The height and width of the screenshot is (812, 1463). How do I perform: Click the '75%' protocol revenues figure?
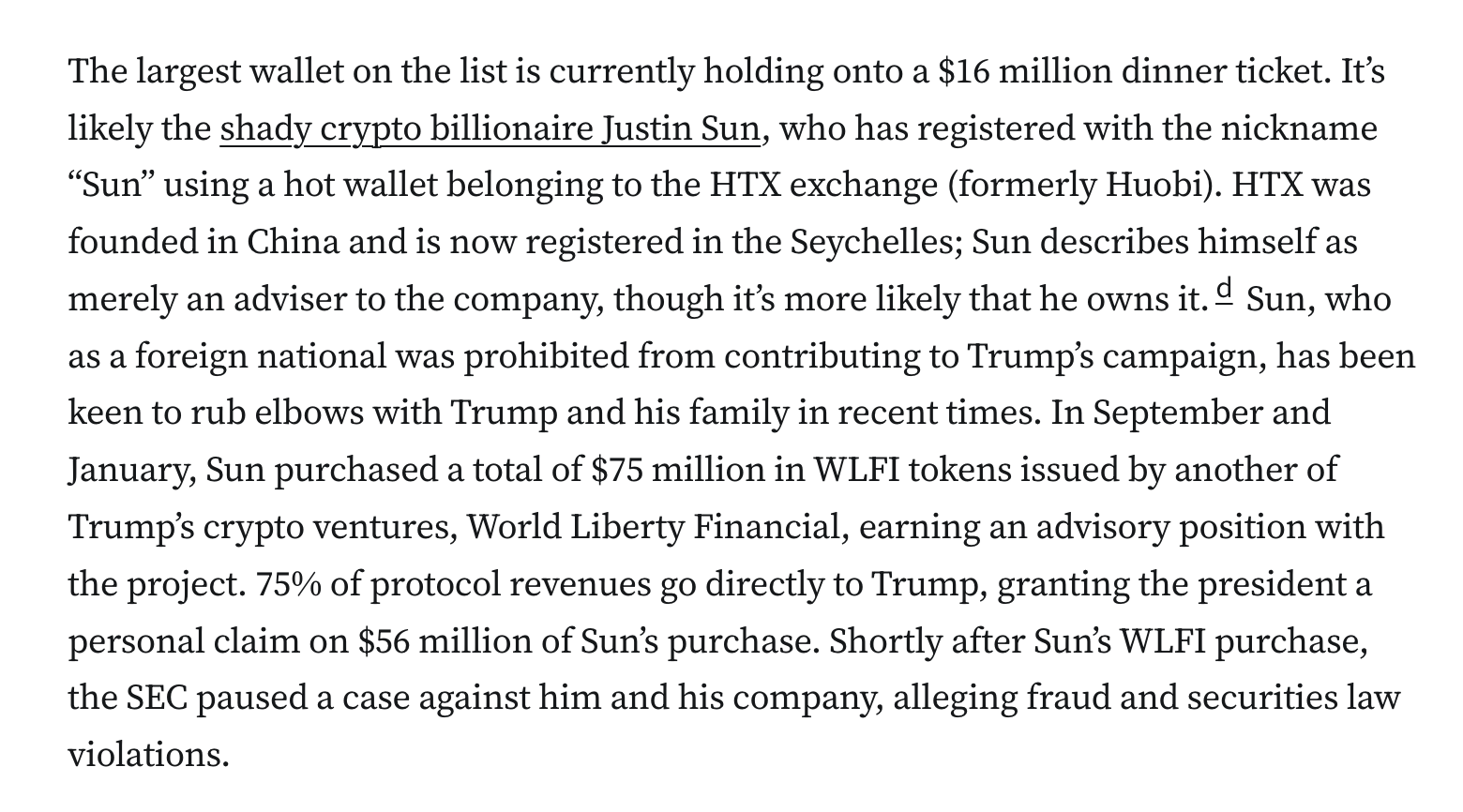(x=287, y=584)
